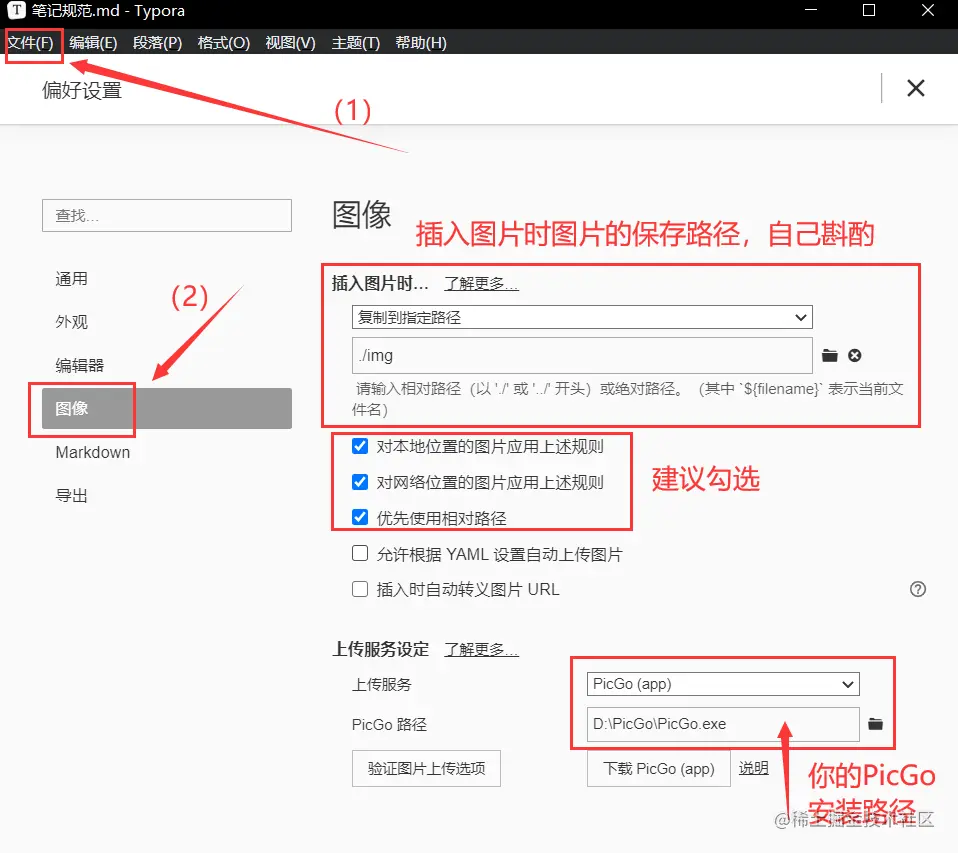Select the 图像 settings category
This screenshot has height=853, width=958.
pyautogui.click(x=167, y=408)
